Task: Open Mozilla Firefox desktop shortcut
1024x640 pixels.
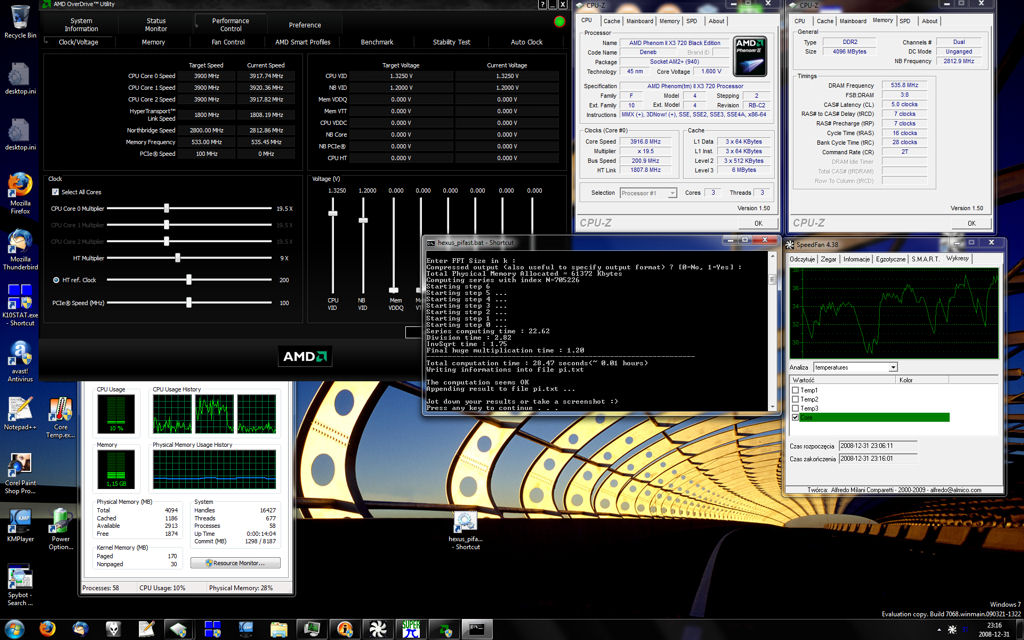Action: [x=20, y=193]
